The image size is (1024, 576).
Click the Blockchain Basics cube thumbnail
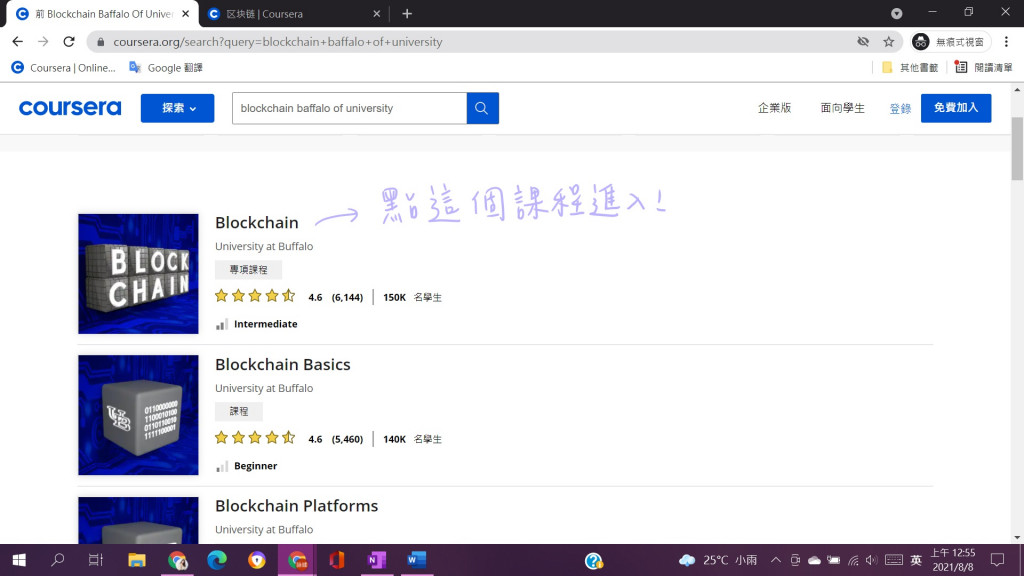(138, 415)
